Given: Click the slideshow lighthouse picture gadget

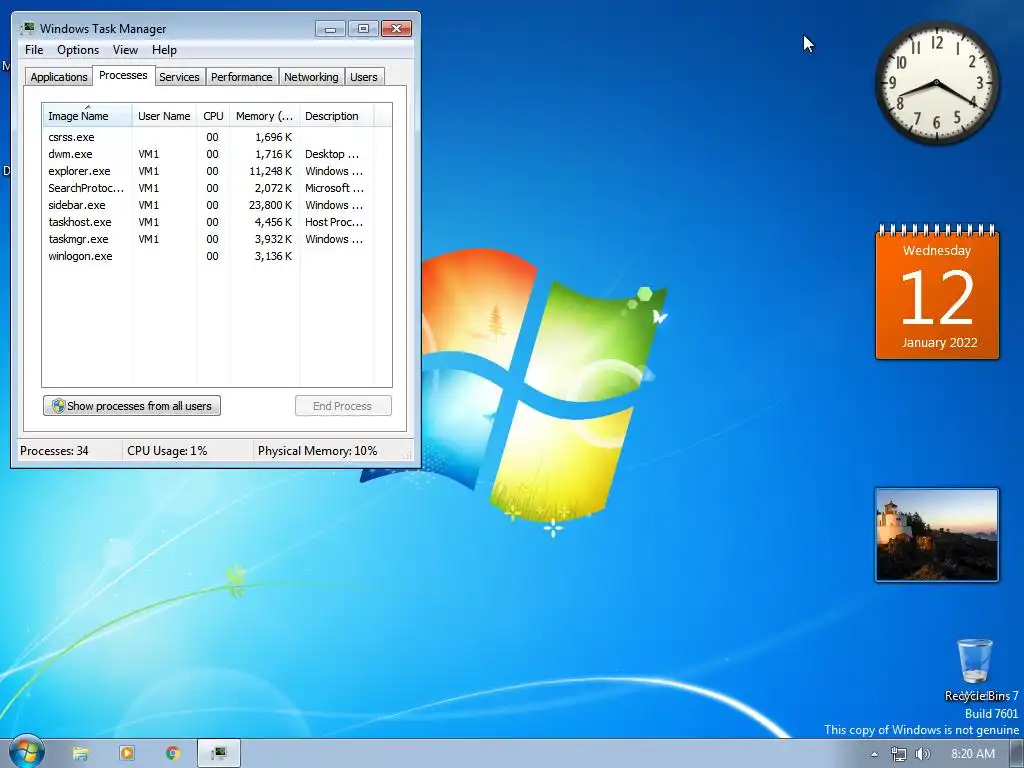Looking at the screenshot, I should 937,535.
